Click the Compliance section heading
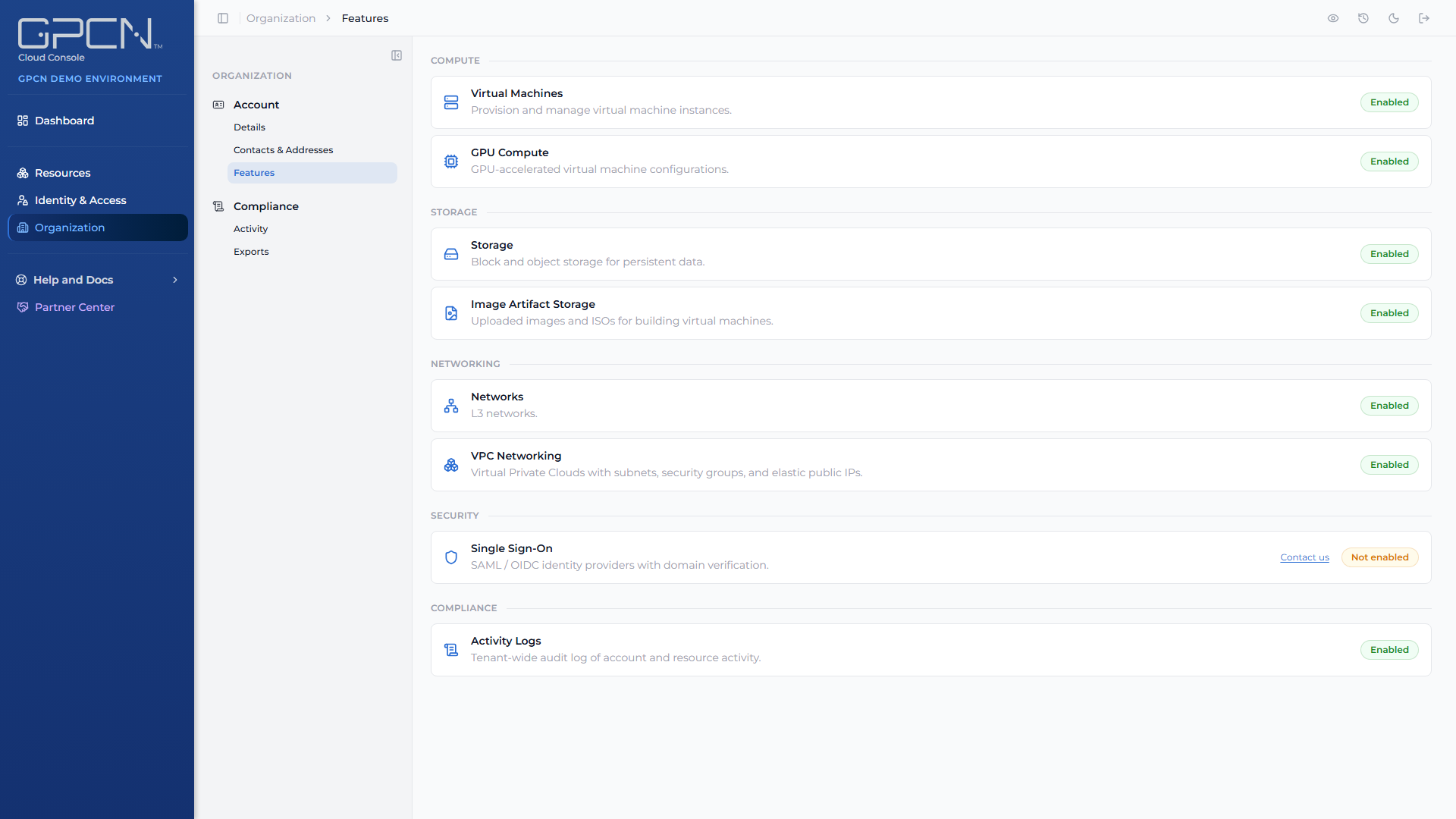Viewport: 1456px width, 819px height. (266, 206)
